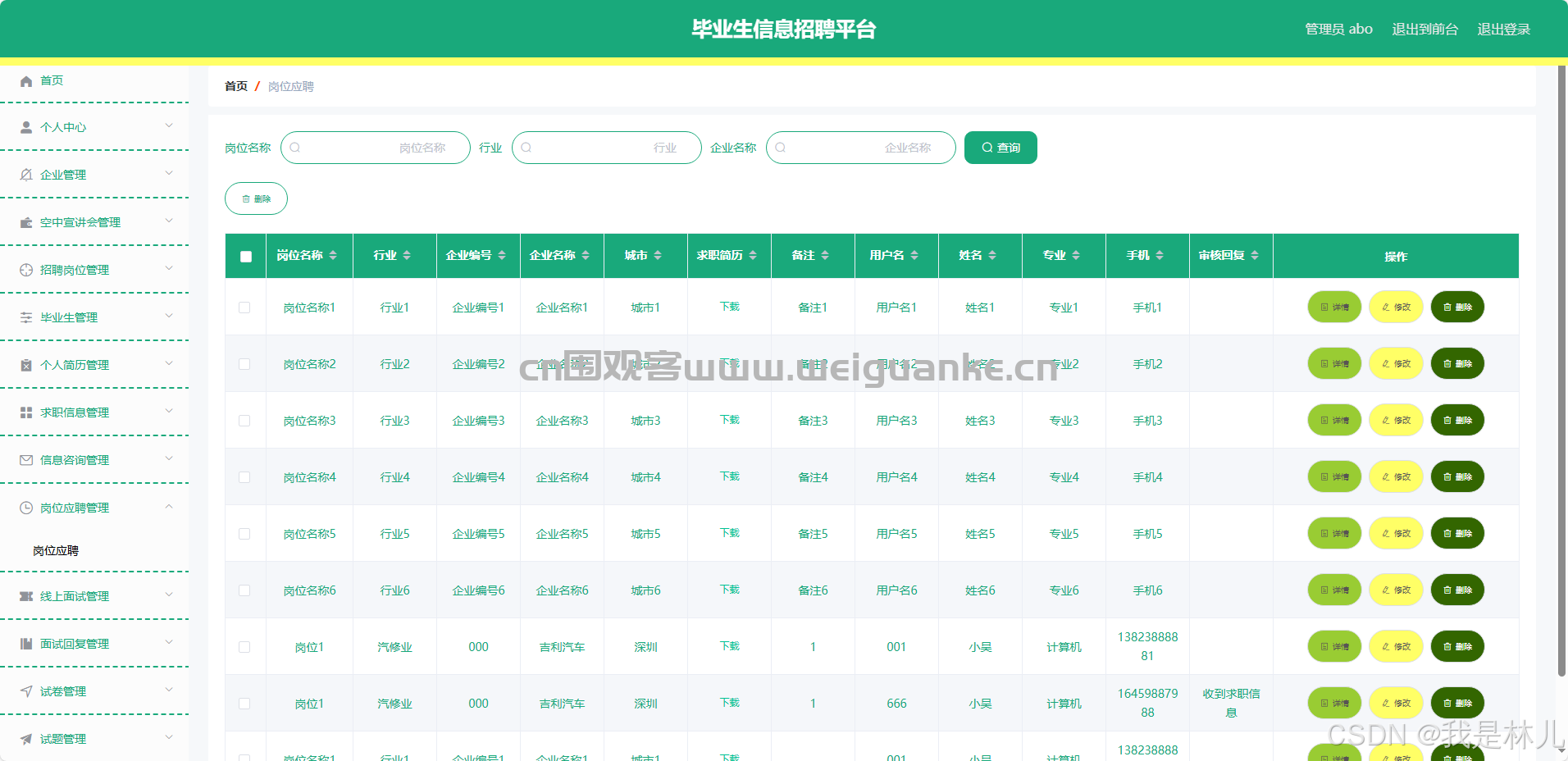The height and width of the screenshot is (761, 1568).
Task: Check the row checkbox for 岗位名称3
Action: click(x=244, y=421)
